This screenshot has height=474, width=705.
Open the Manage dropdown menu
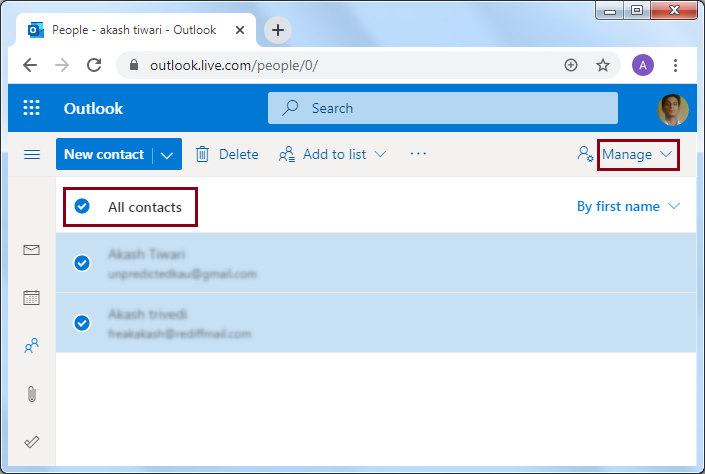click(x=638, y=155)
